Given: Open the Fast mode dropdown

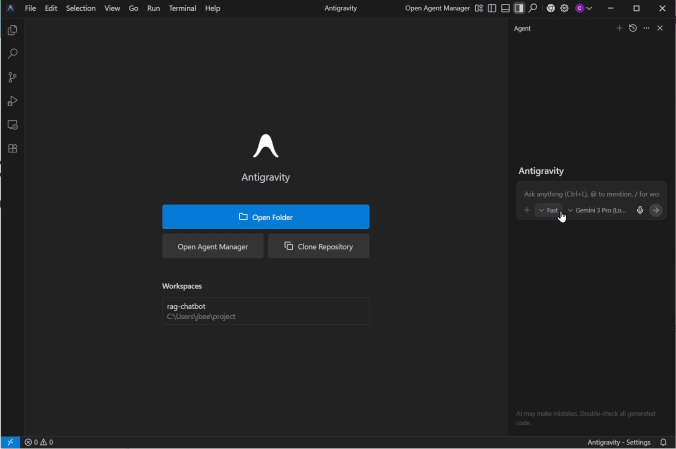Looking at the screenshot, I should [x=548, y=210].
